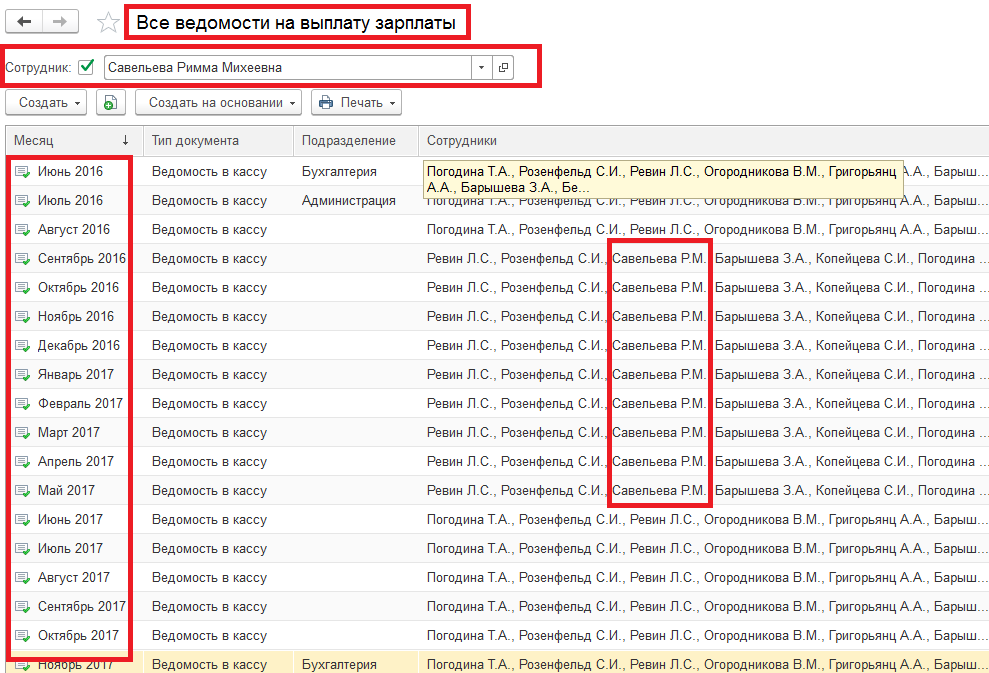989x673 pixels.
Task: Click document icon of Июнь 2017 row
Action: [23, 520]
